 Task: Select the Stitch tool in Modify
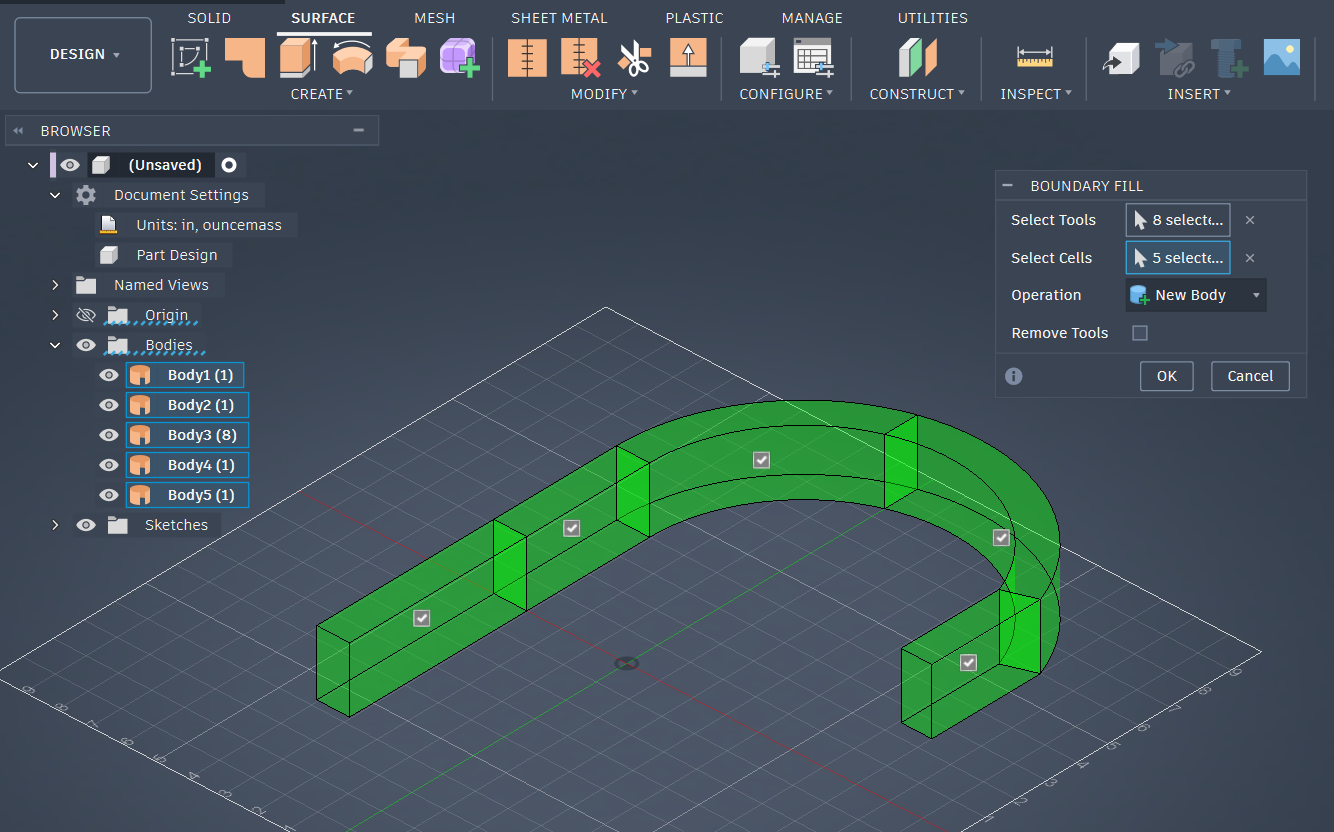tap(527, 57)
